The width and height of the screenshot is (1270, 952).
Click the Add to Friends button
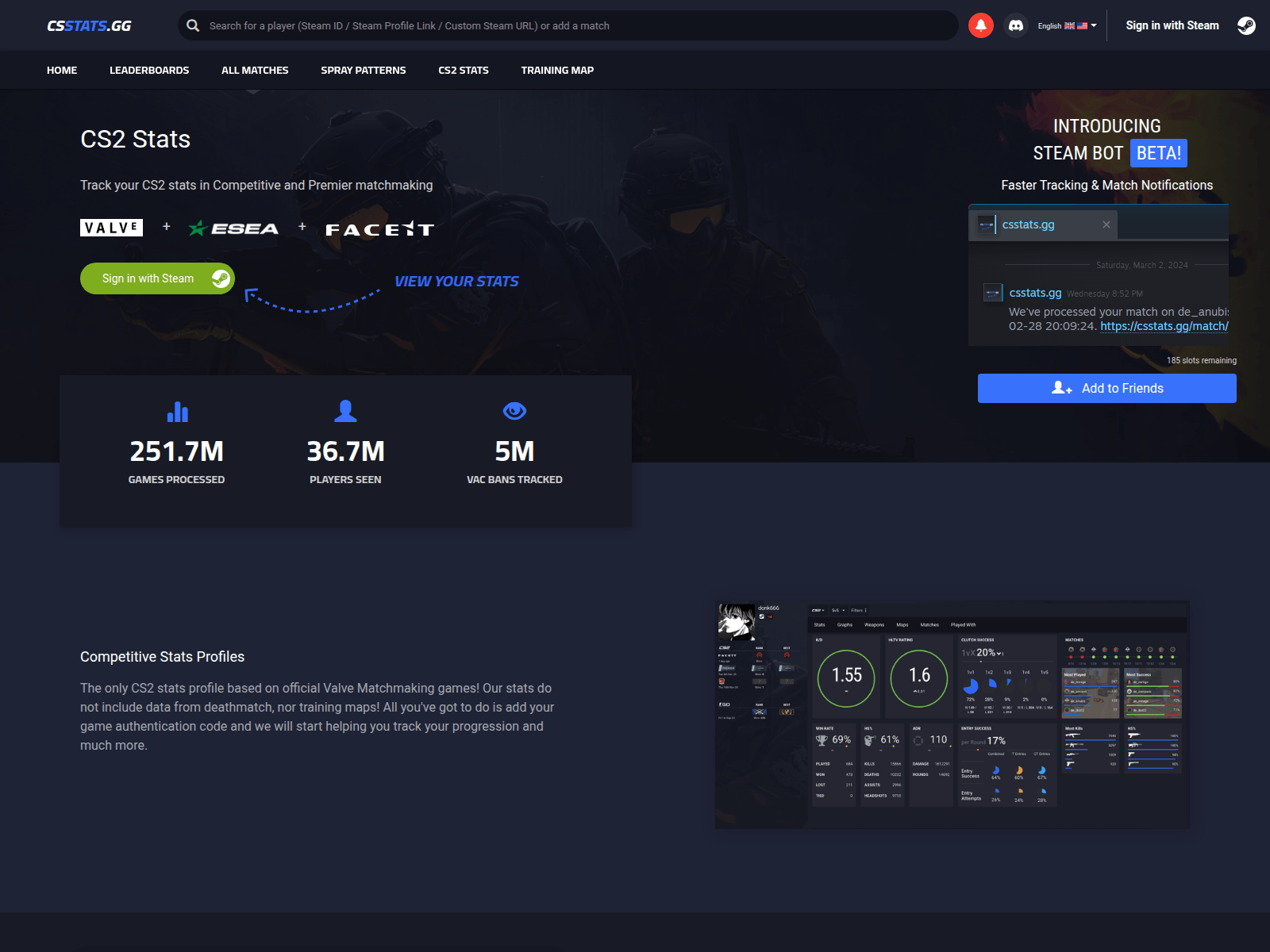pos(1106,388)
